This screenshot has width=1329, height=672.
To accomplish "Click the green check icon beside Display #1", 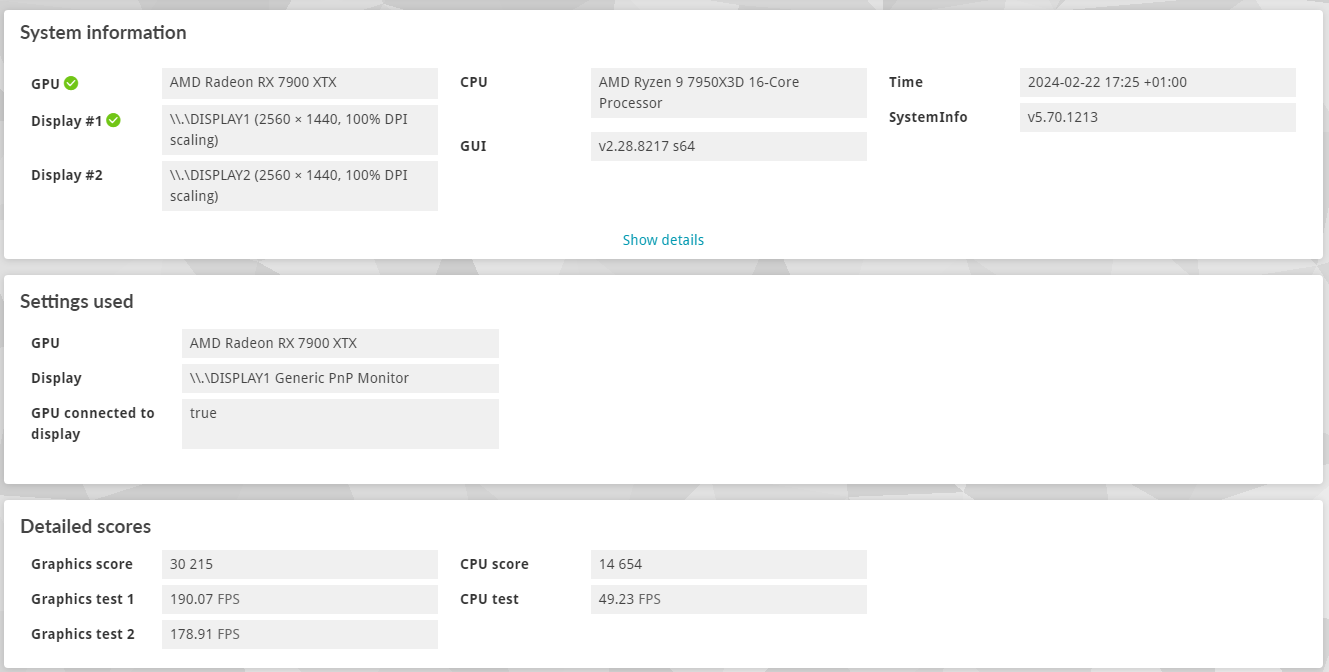I will click(113, 120).
